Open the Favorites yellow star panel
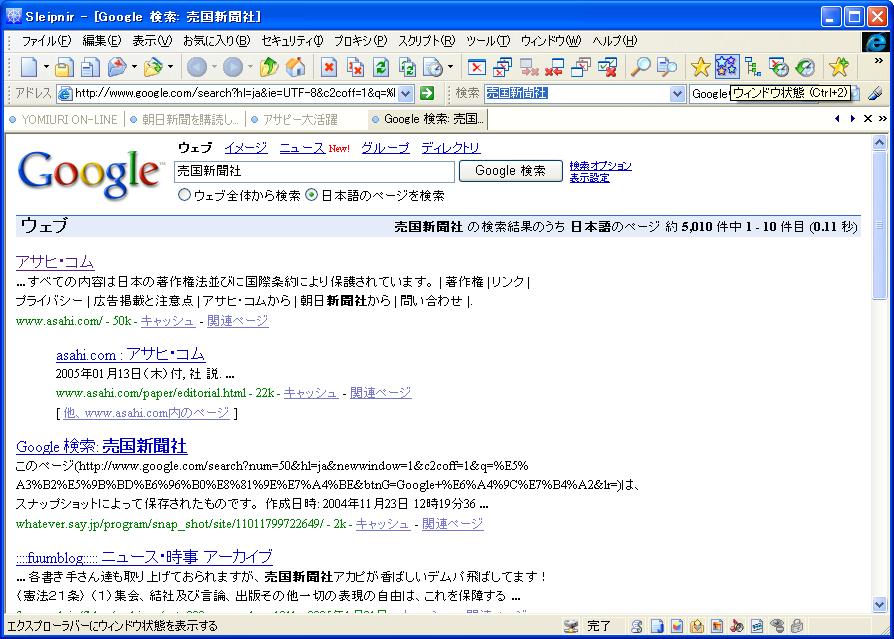Viewport: 894px width, 639px height. pyautogui.click(x=700, y=67)
